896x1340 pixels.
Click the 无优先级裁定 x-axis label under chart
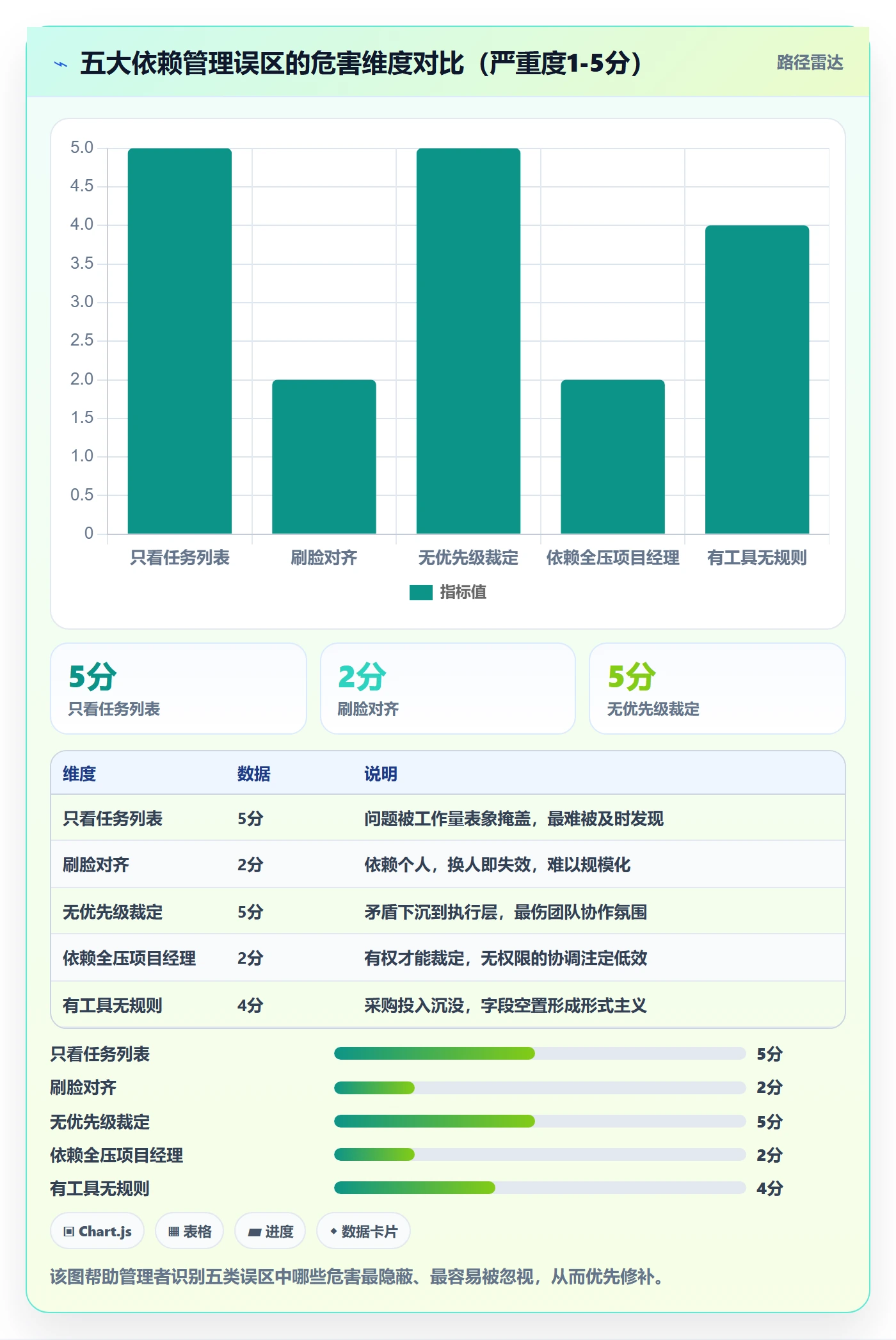(468, 558)
